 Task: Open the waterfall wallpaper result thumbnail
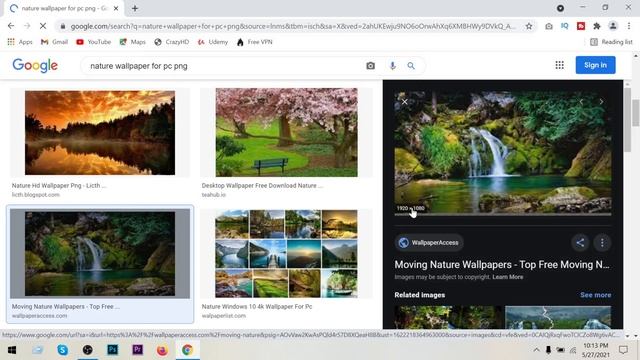click(x=100, y=253)
